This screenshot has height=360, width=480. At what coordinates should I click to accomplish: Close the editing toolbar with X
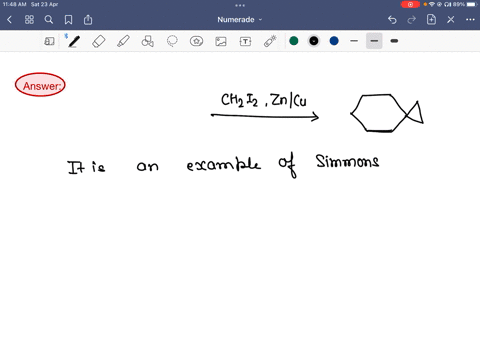tap(451, 20)
